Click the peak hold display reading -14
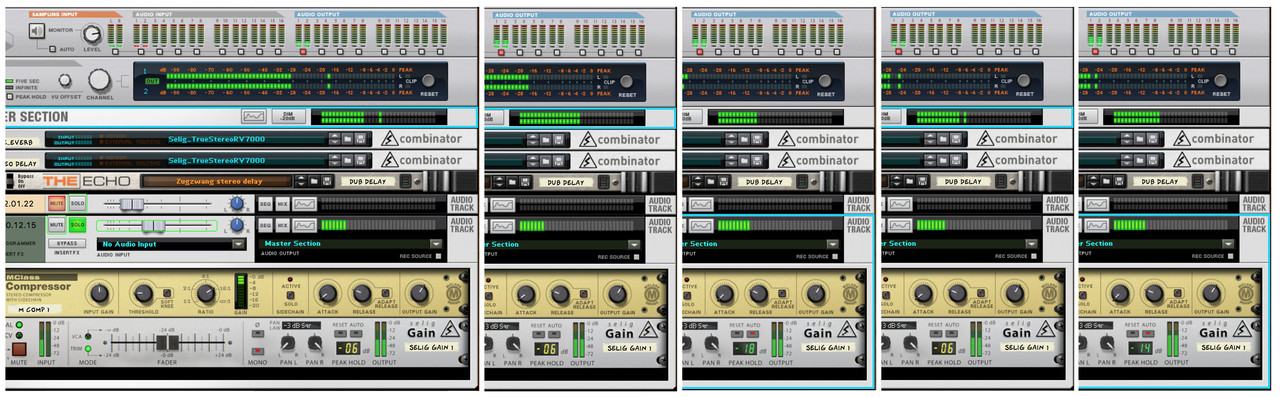 [x=1142, y=348]
